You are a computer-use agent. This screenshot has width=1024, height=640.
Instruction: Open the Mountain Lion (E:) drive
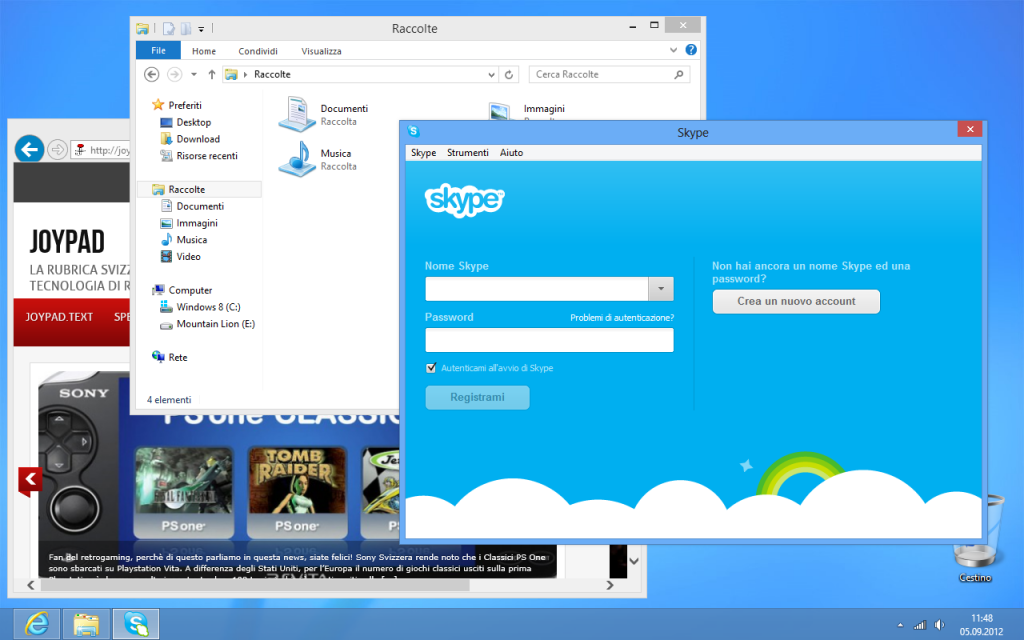208,324
